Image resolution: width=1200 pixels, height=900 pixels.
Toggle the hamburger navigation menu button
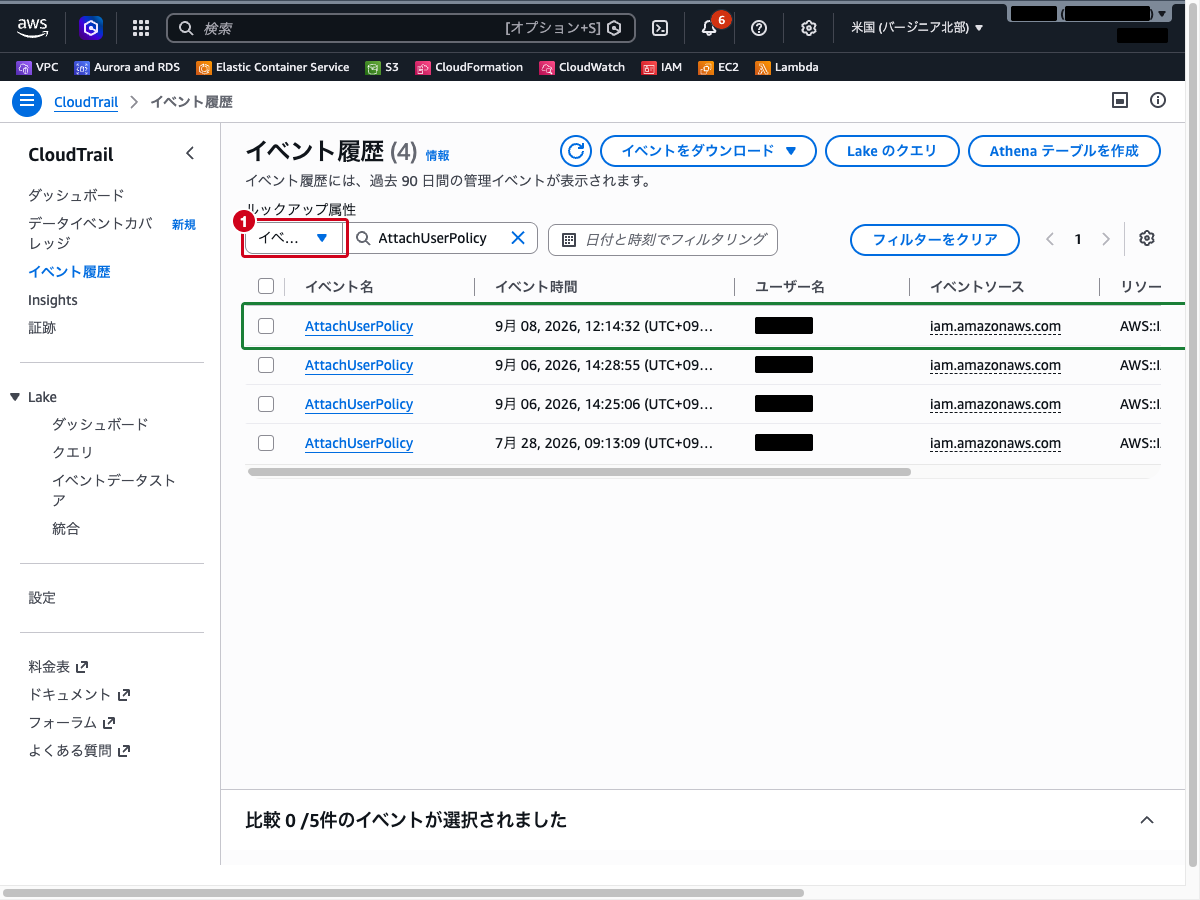click(27, 102)
